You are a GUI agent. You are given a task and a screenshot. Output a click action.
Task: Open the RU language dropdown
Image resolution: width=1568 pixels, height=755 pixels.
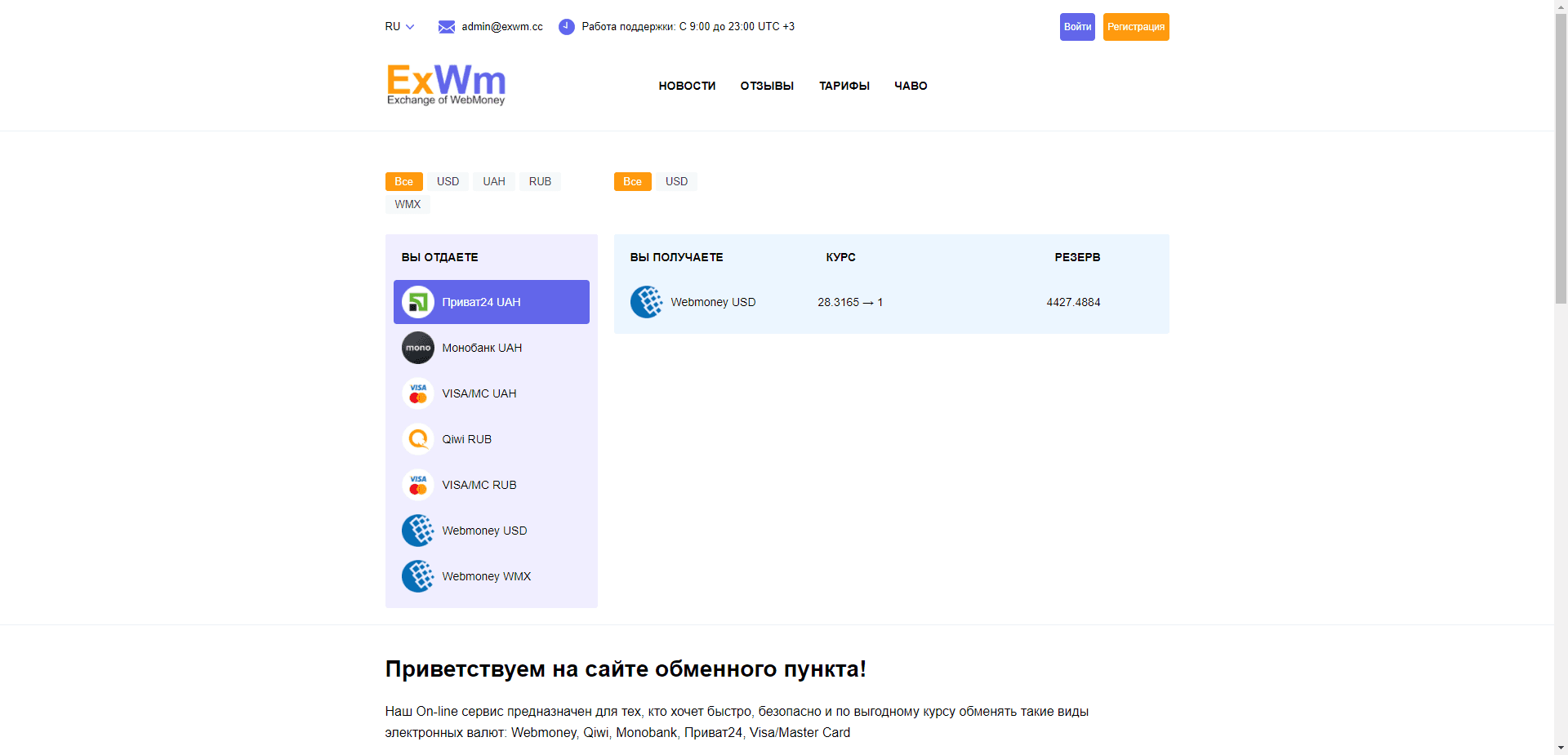point(399,26)
